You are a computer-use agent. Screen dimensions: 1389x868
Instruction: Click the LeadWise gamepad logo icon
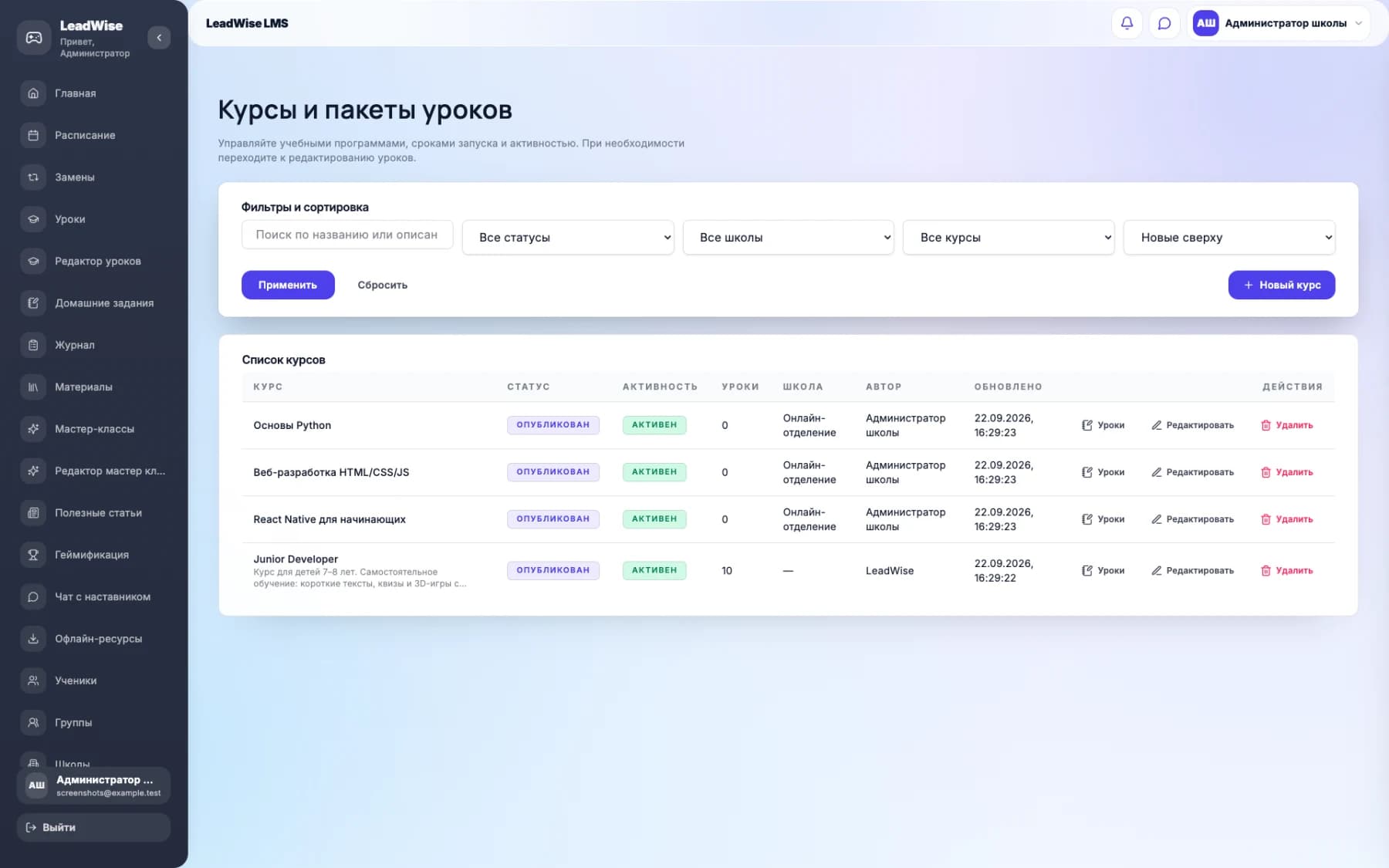34,38
